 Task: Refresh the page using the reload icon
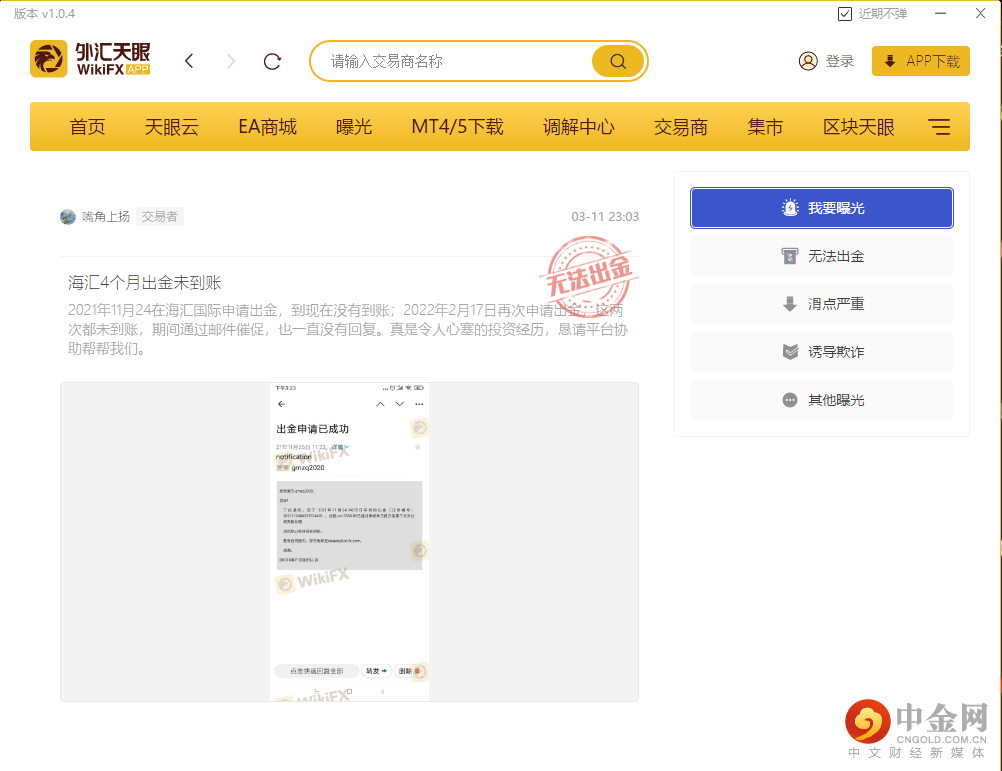272,60
